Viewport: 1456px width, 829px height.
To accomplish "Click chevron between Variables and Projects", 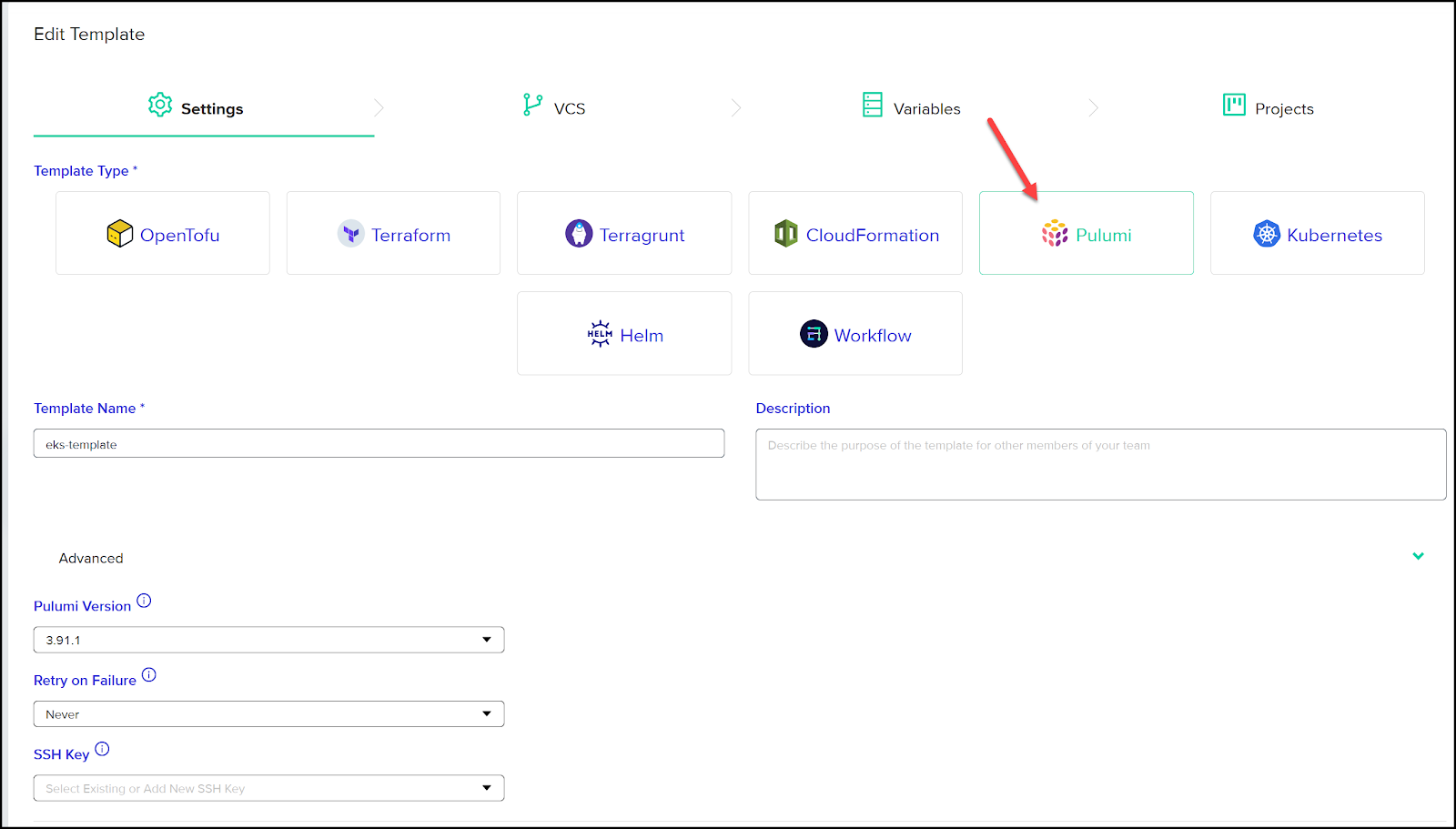I will (x=1093, y=108).
